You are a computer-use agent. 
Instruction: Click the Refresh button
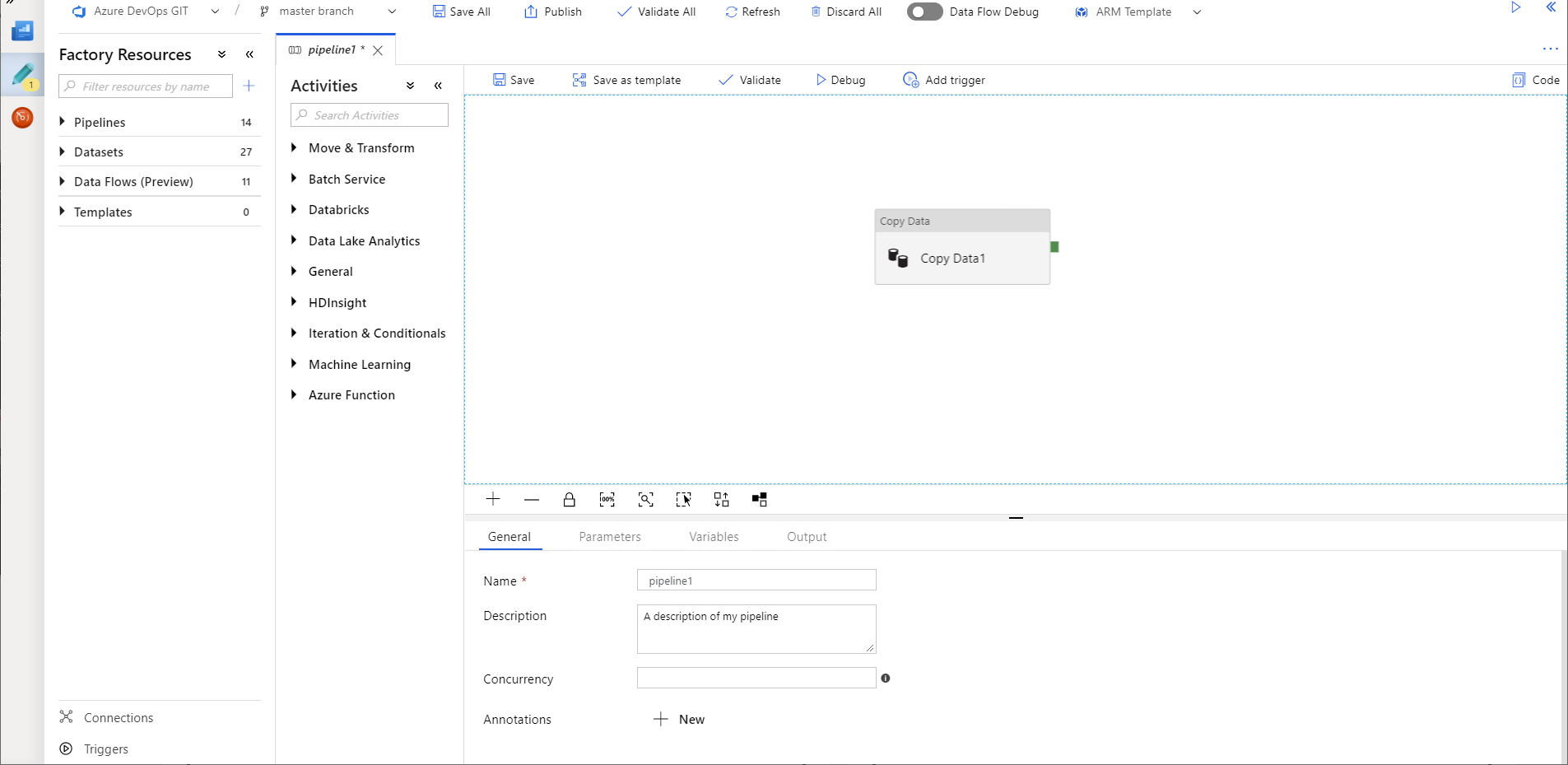point(752,12)
